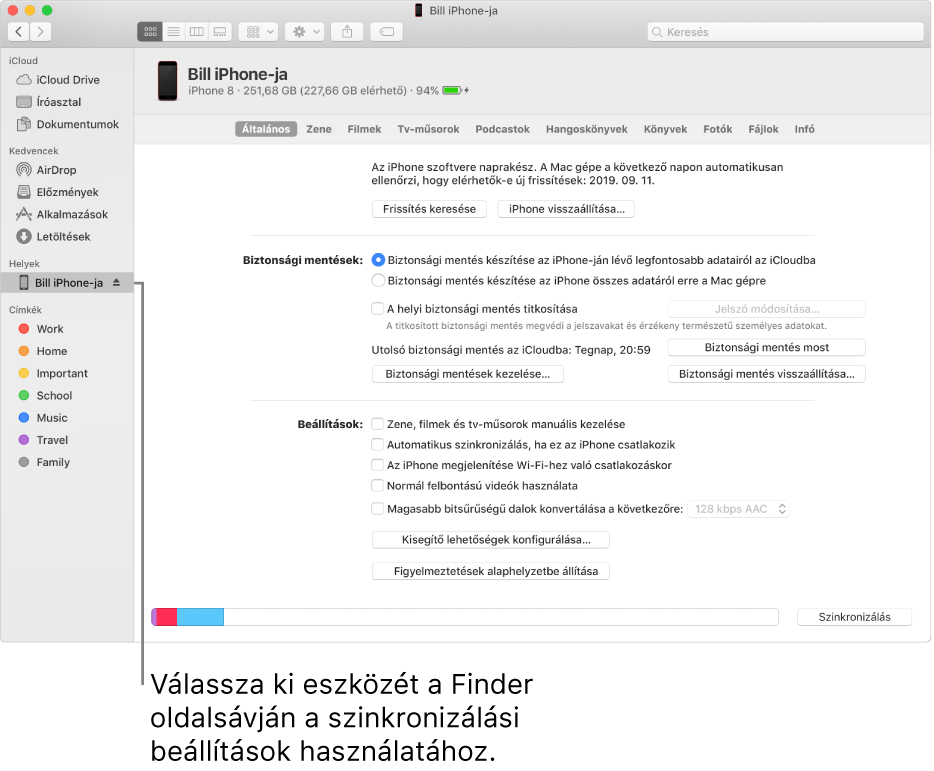934x771 pixels.
Task: Click the Share toolbar icon
Action: click(347, 32)
